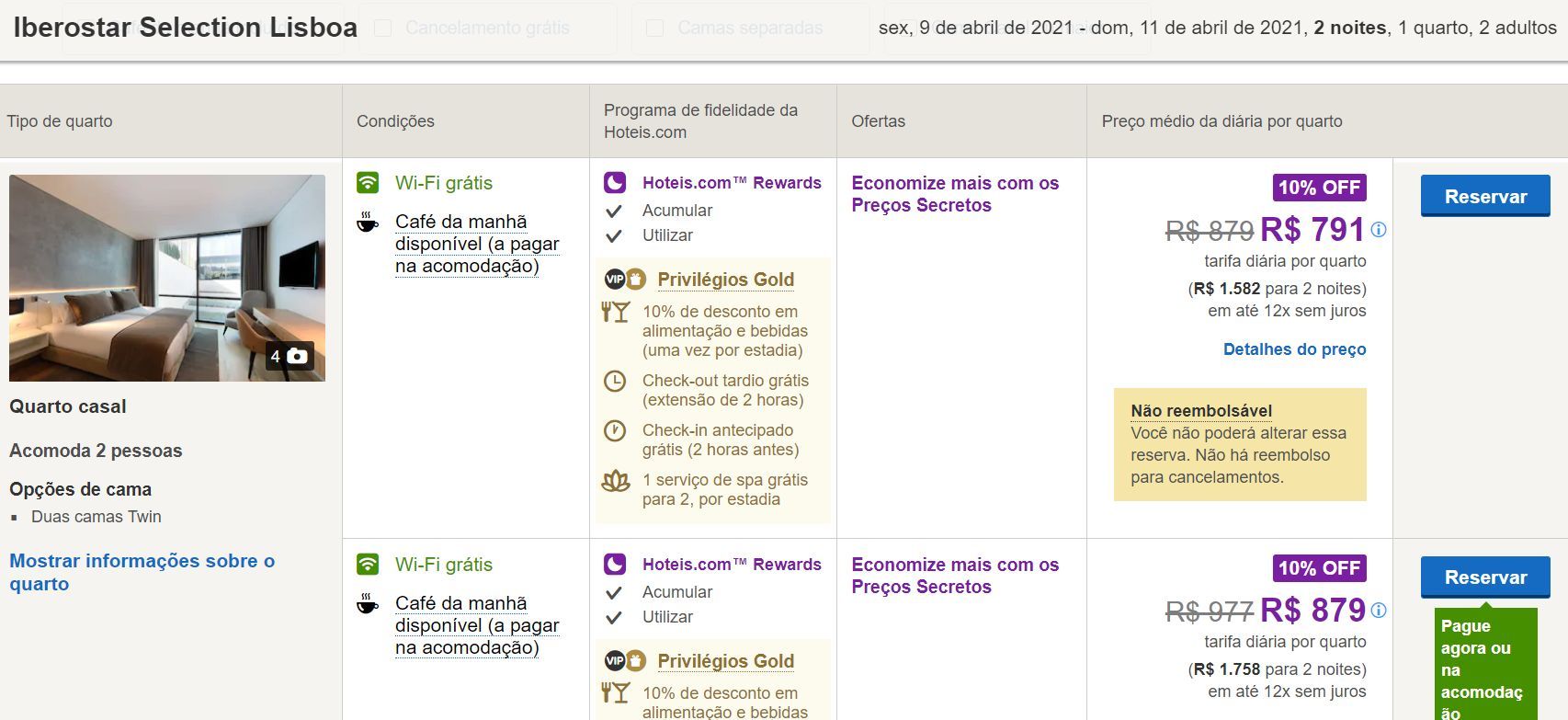This screenshot has width=1568, height=720.
Task: Click the 10% OFF badge on first rate
Action: point(1319,188)
